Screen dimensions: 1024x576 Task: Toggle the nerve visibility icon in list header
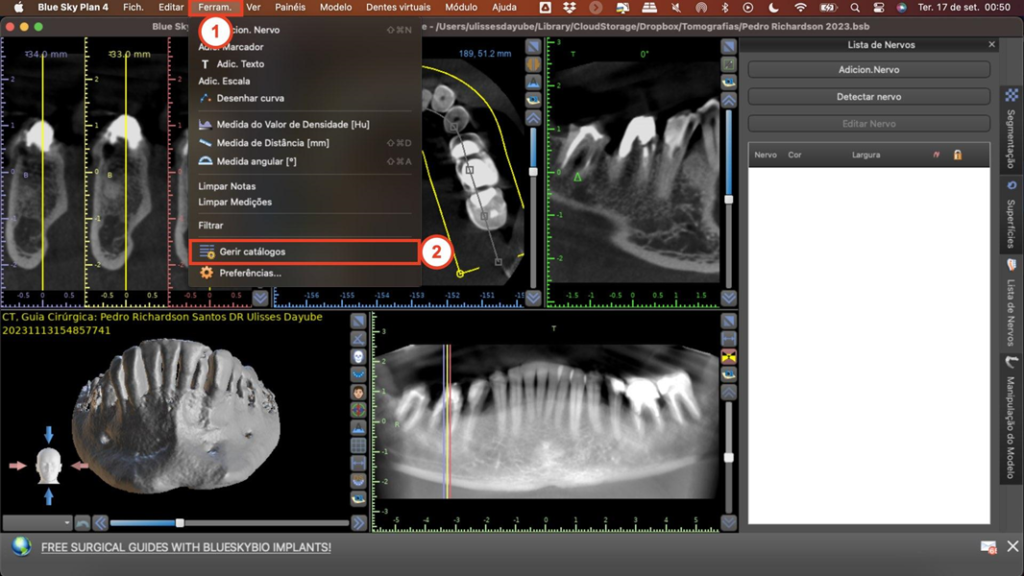936,155
